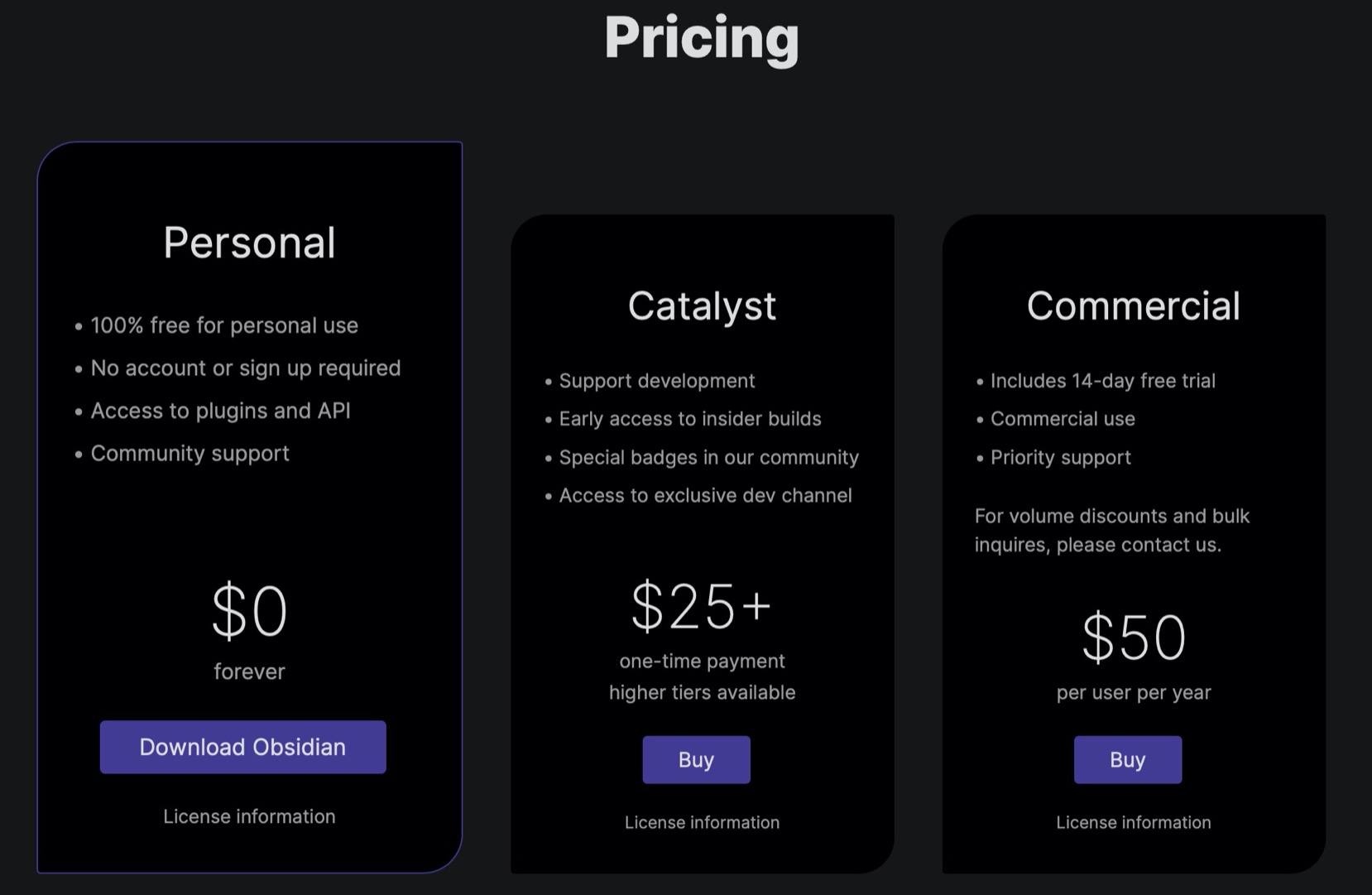Click the Includes 14-day free trial bullet
Viewport: 1372px width, 895px height.
1102,380
